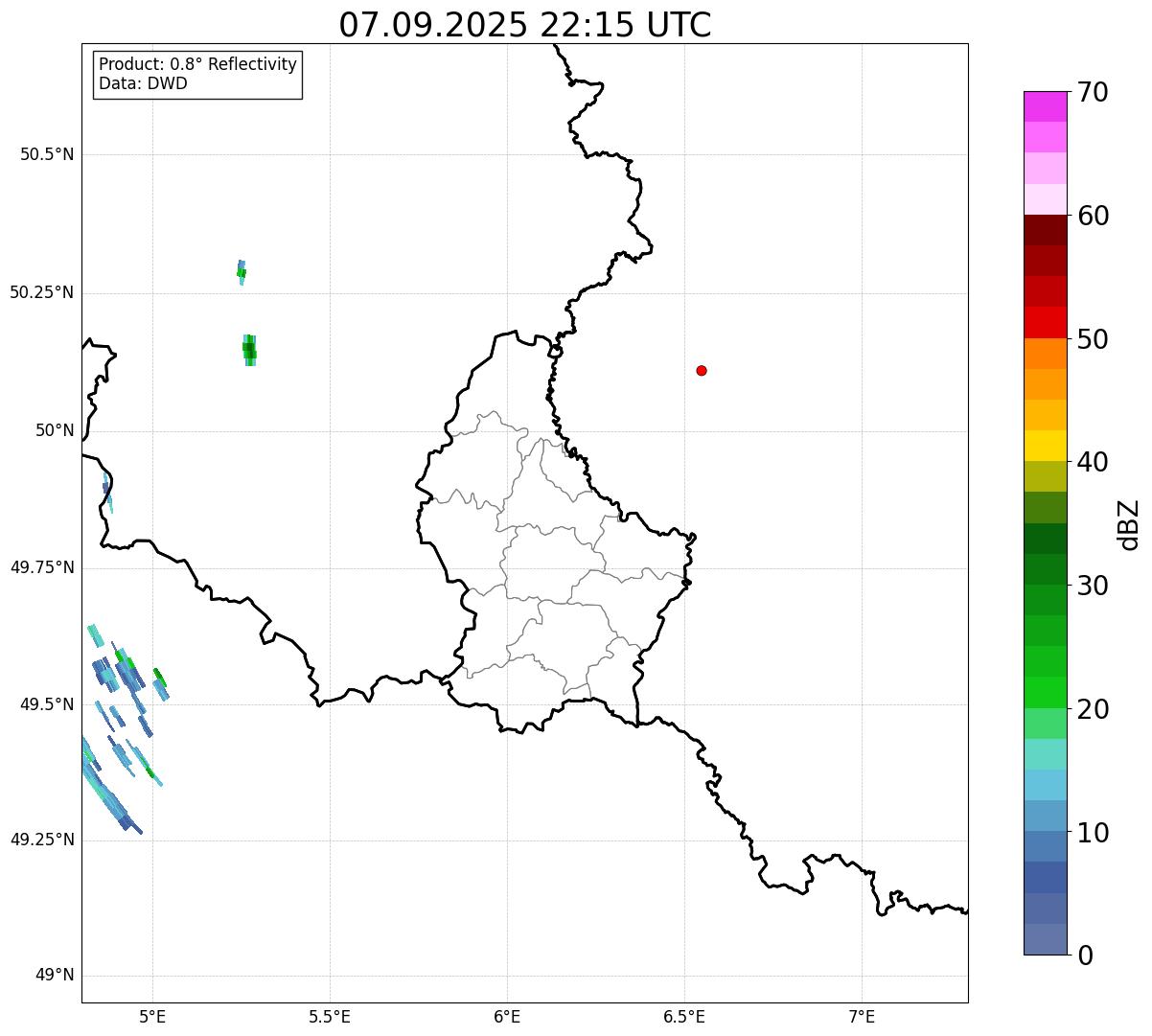Image resolution: width=1152 pixels, height=1036 pixels.
Task: Click the red radar site marker dot
Action: coord(702,370)
